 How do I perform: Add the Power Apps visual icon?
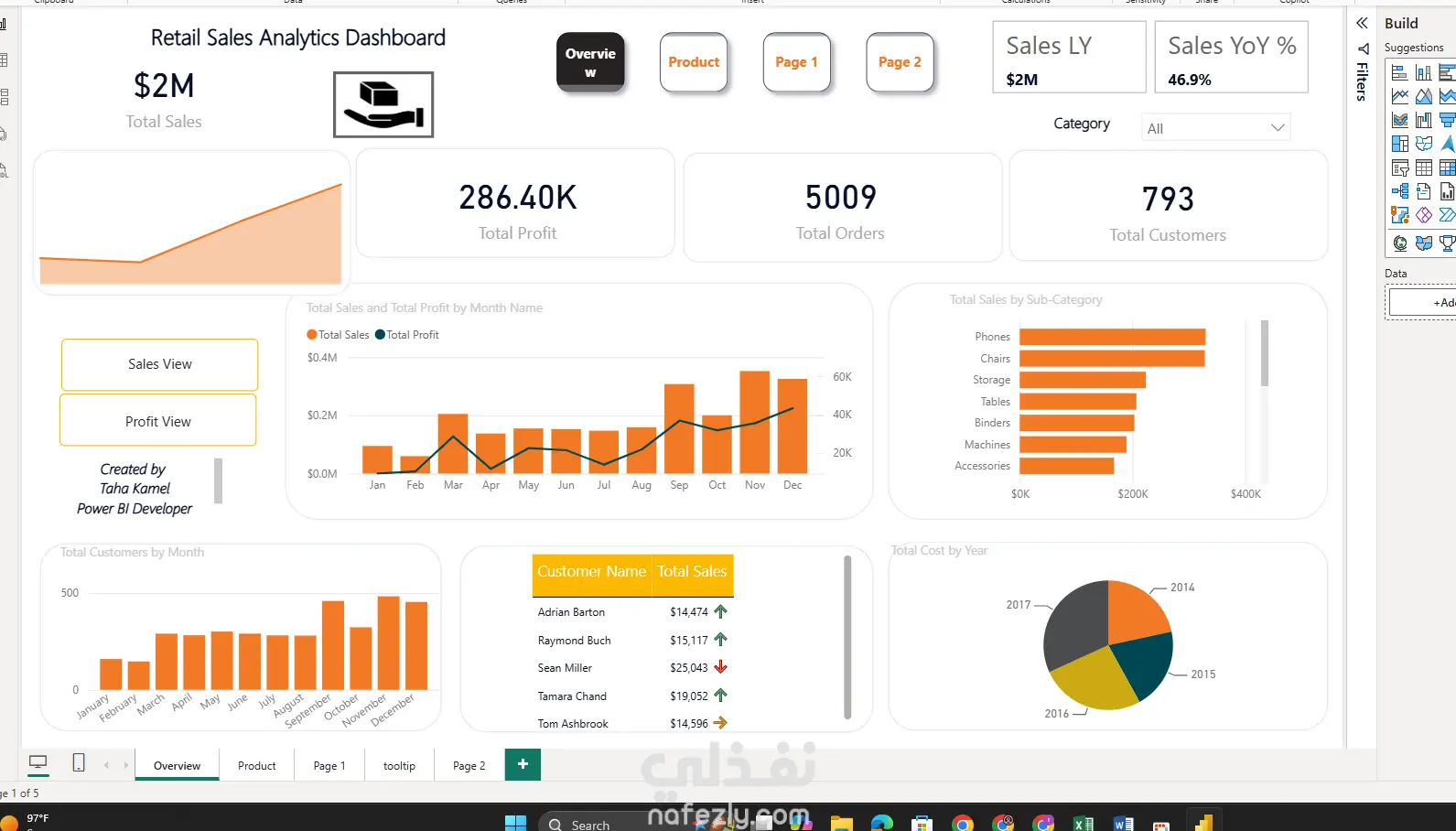coord(1423,215)
